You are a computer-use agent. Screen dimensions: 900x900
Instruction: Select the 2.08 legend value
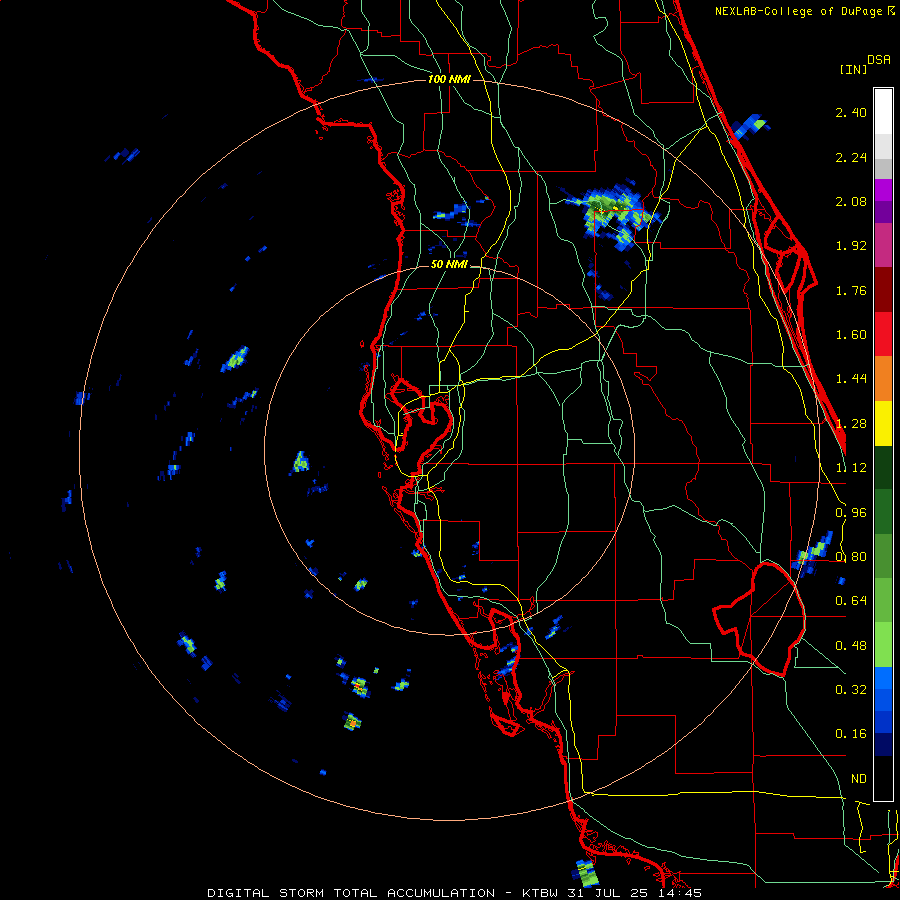pyautogui.click(x=851, y=201)
